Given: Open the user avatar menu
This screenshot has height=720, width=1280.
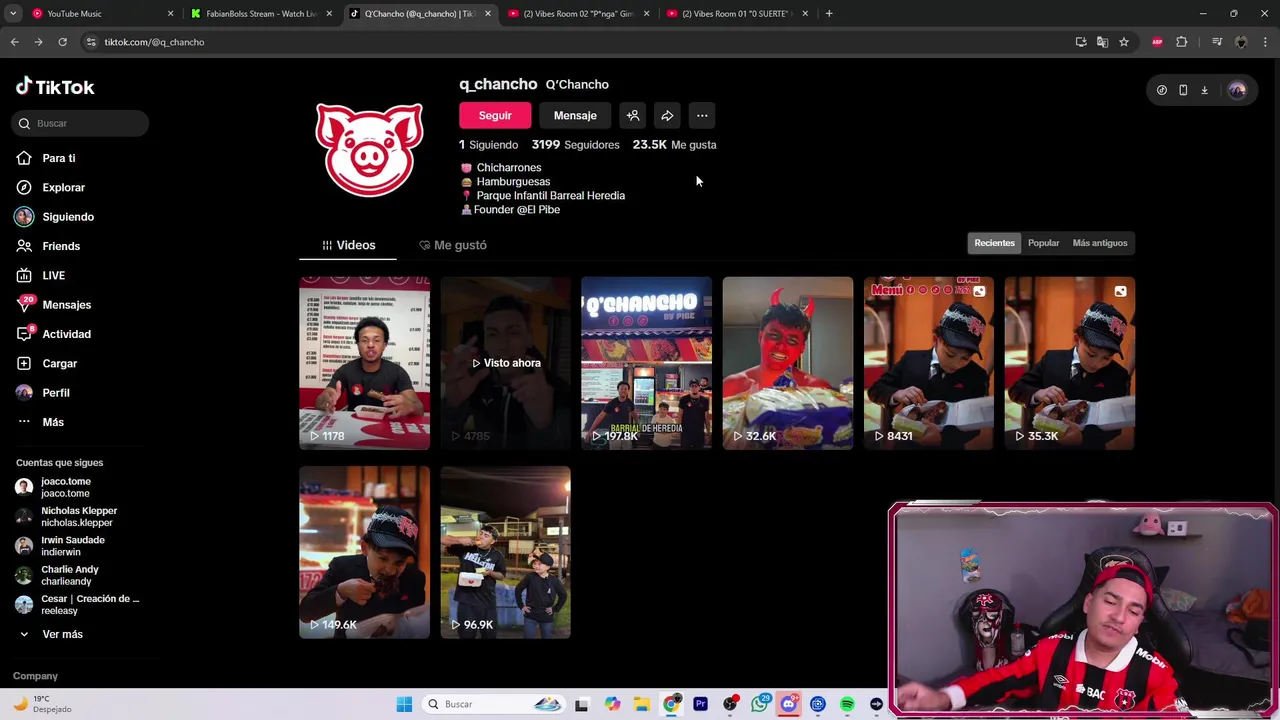Looking at the screenshot, I should (1237, 90).
